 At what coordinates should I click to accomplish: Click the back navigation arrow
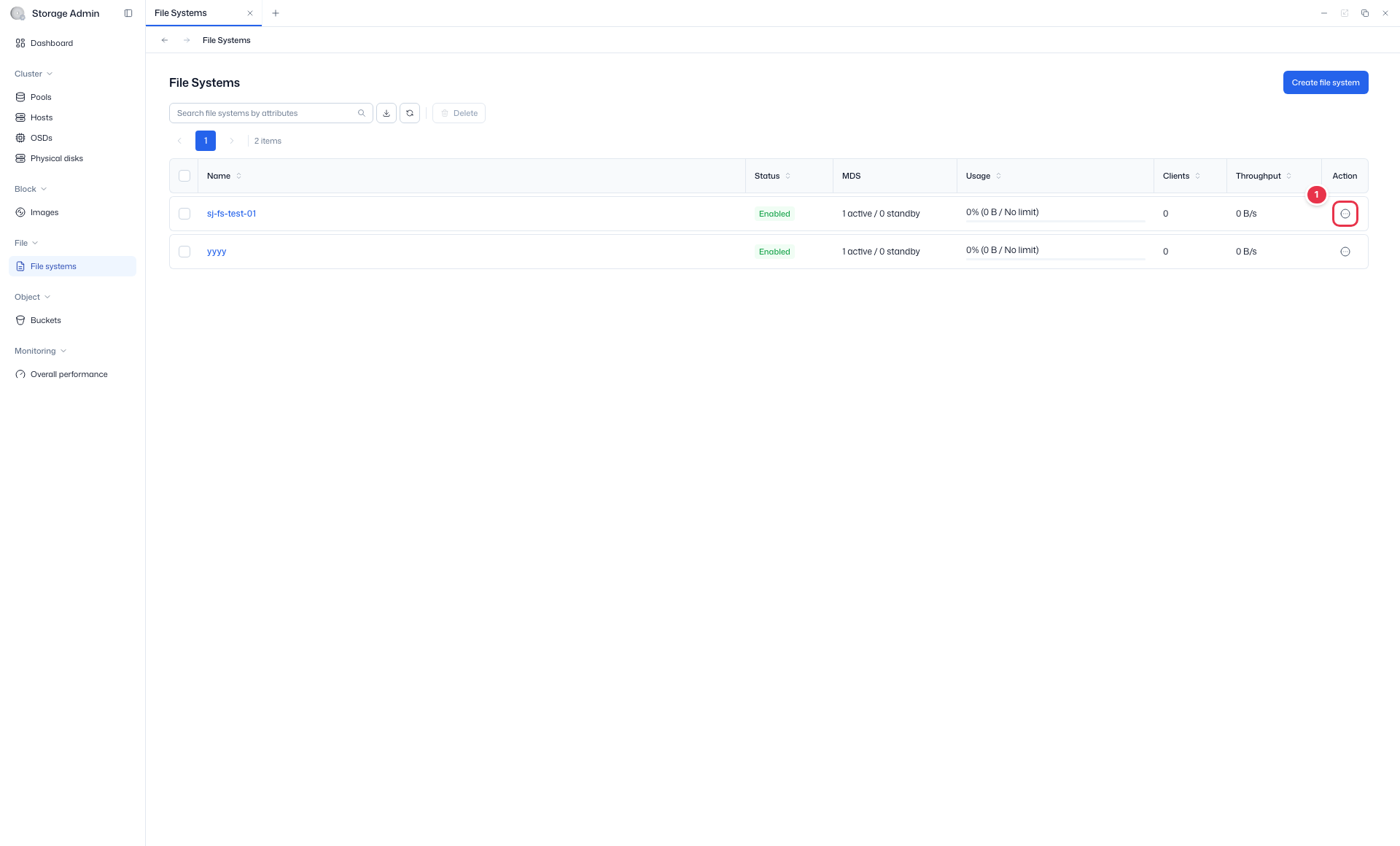(x=165, y=40)
